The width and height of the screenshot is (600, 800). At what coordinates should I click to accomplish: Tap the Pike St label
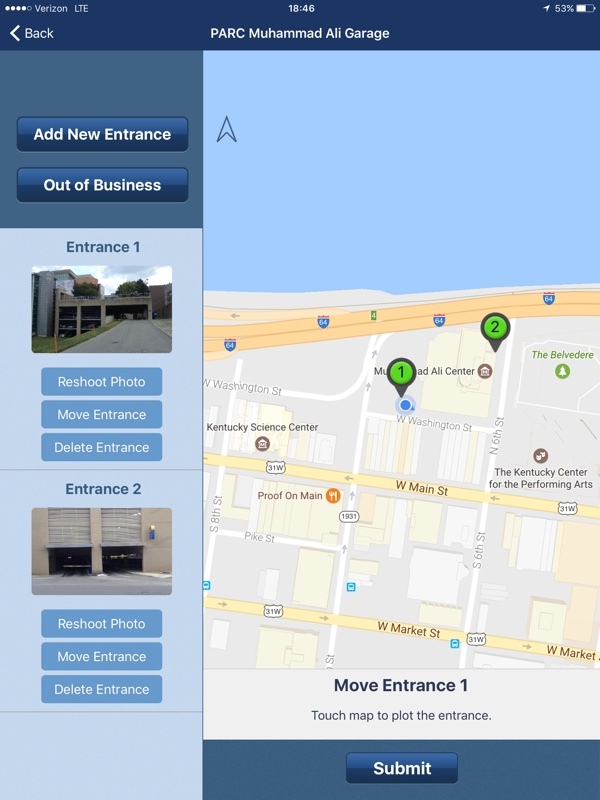click(259, 537)
